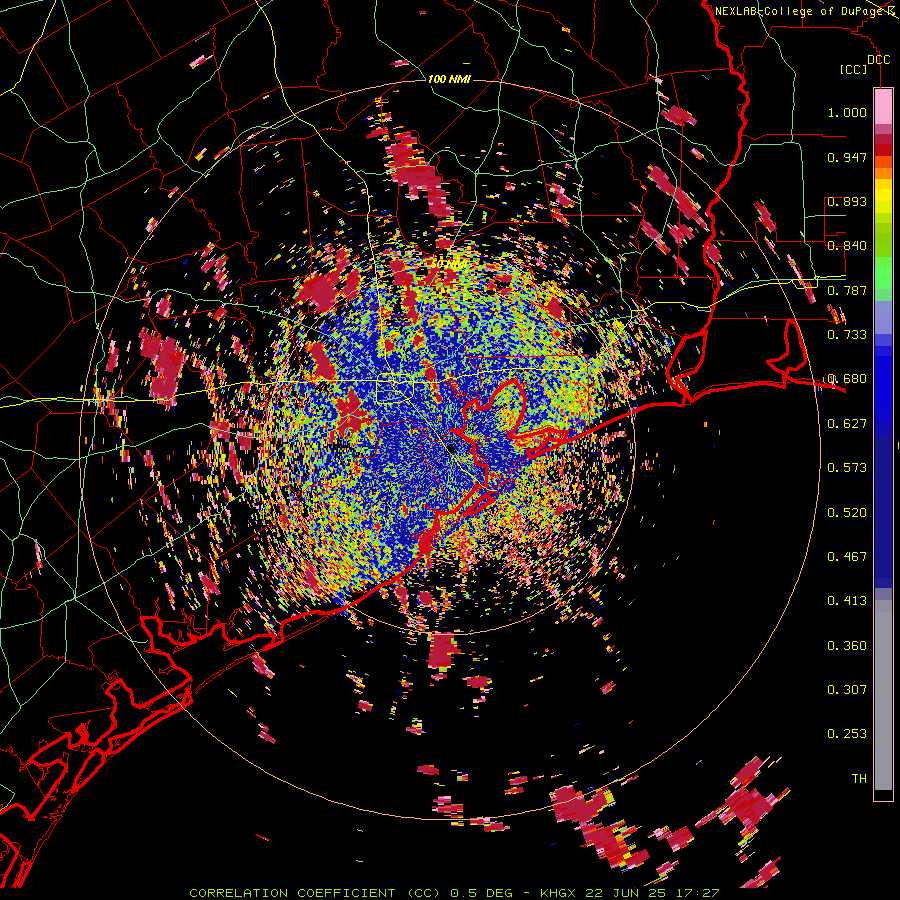Click the 0.467 legend value
The height and width of the screenshot is (900, 900).
(847, 556)
